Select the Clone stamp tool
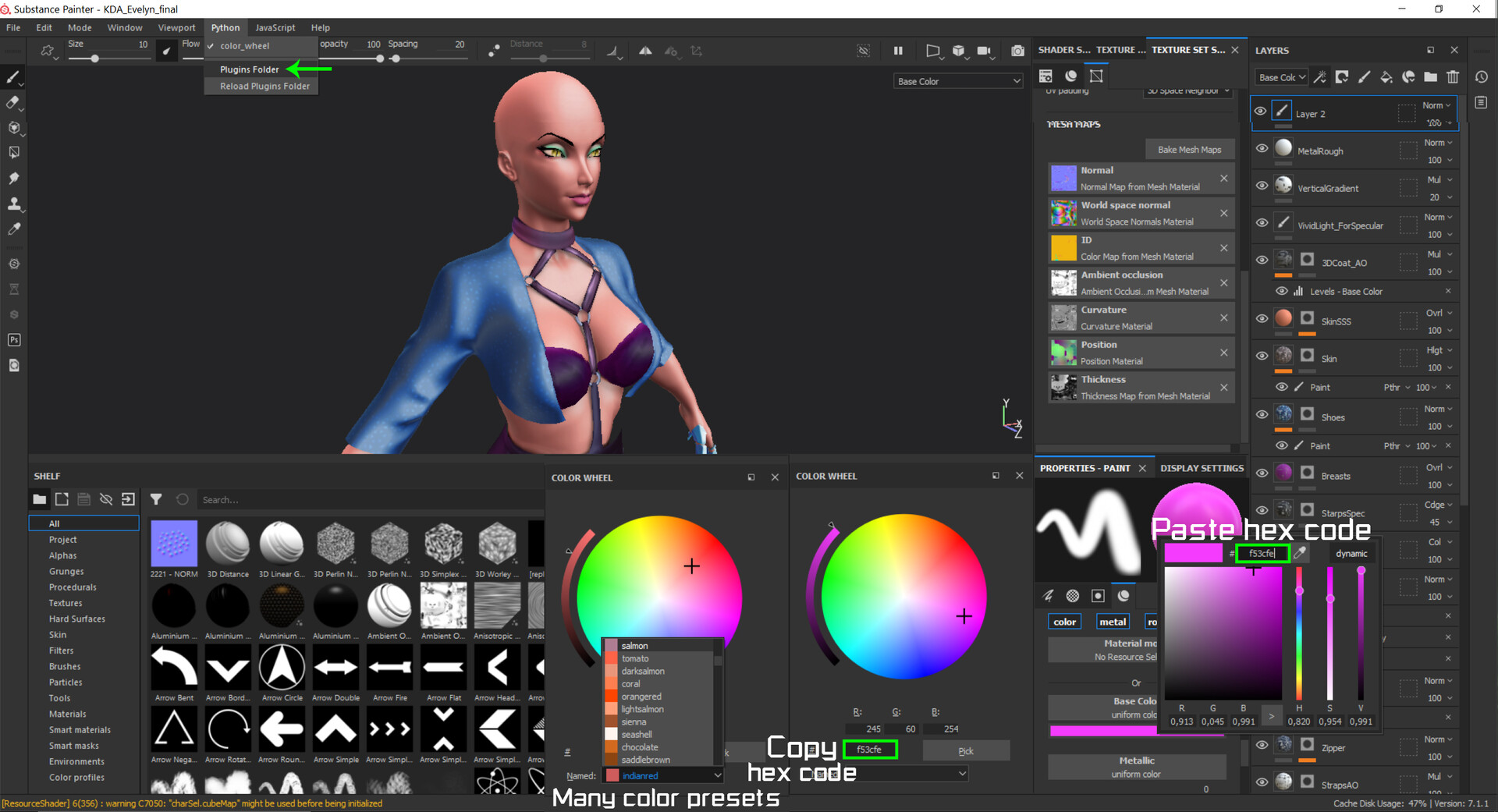The width and height of the screenshot is (1498, 812). pyautogui.click(x=14, y=204)
